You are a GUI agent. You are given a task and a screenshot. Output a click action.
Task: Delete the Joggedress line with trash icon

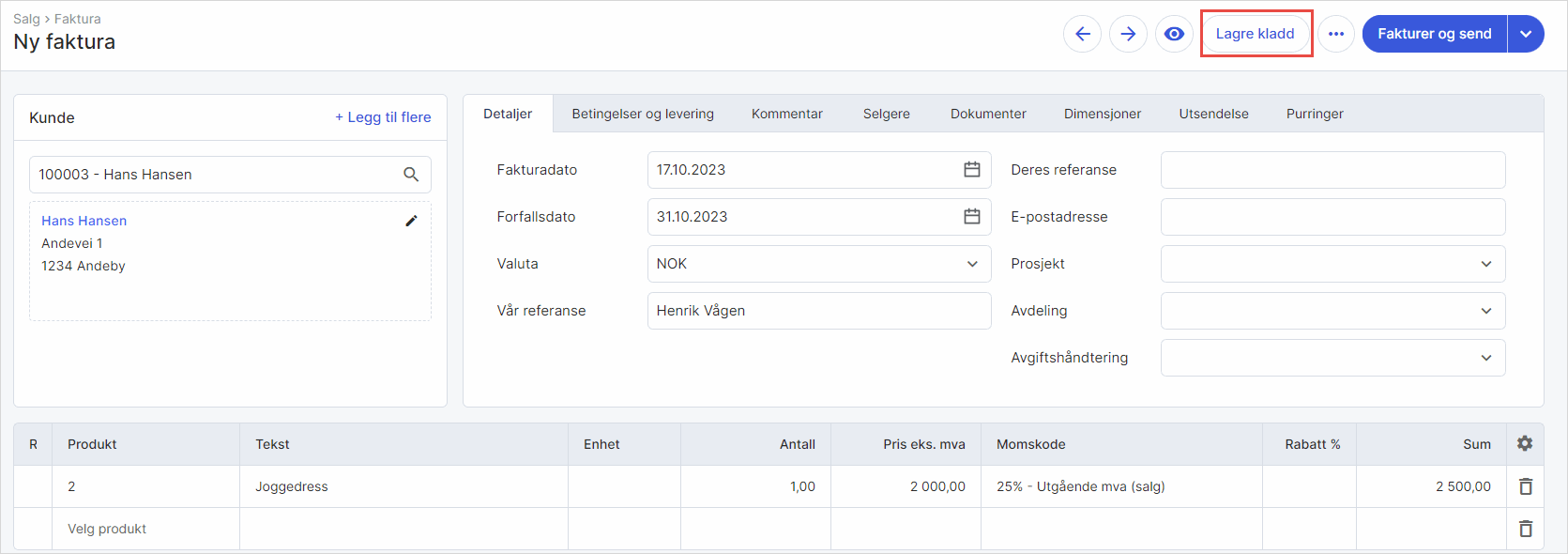(1526, 486)
